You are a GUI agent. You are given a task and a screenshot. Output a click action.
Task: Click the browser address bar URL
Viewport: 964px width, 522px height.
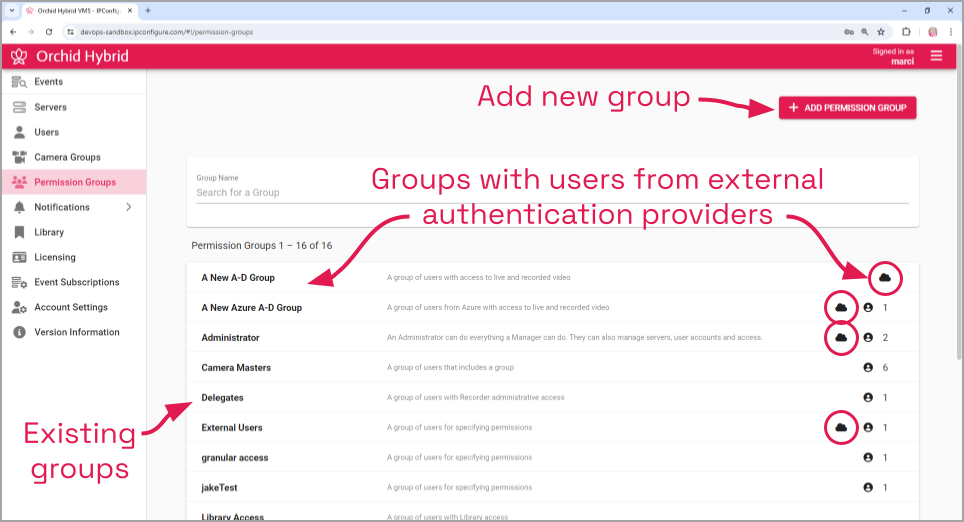click(167, 32)
